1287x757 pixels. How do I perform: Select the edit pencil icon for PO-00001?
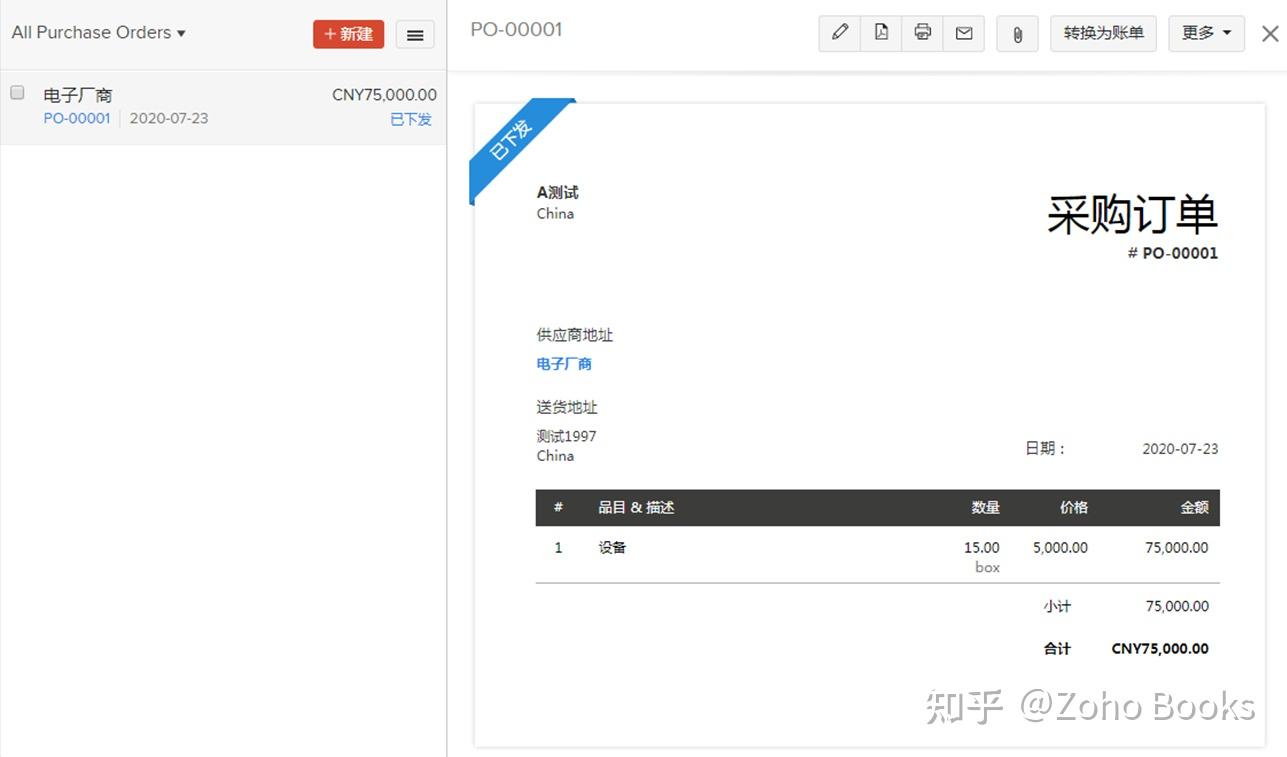(x=839, y=33)
